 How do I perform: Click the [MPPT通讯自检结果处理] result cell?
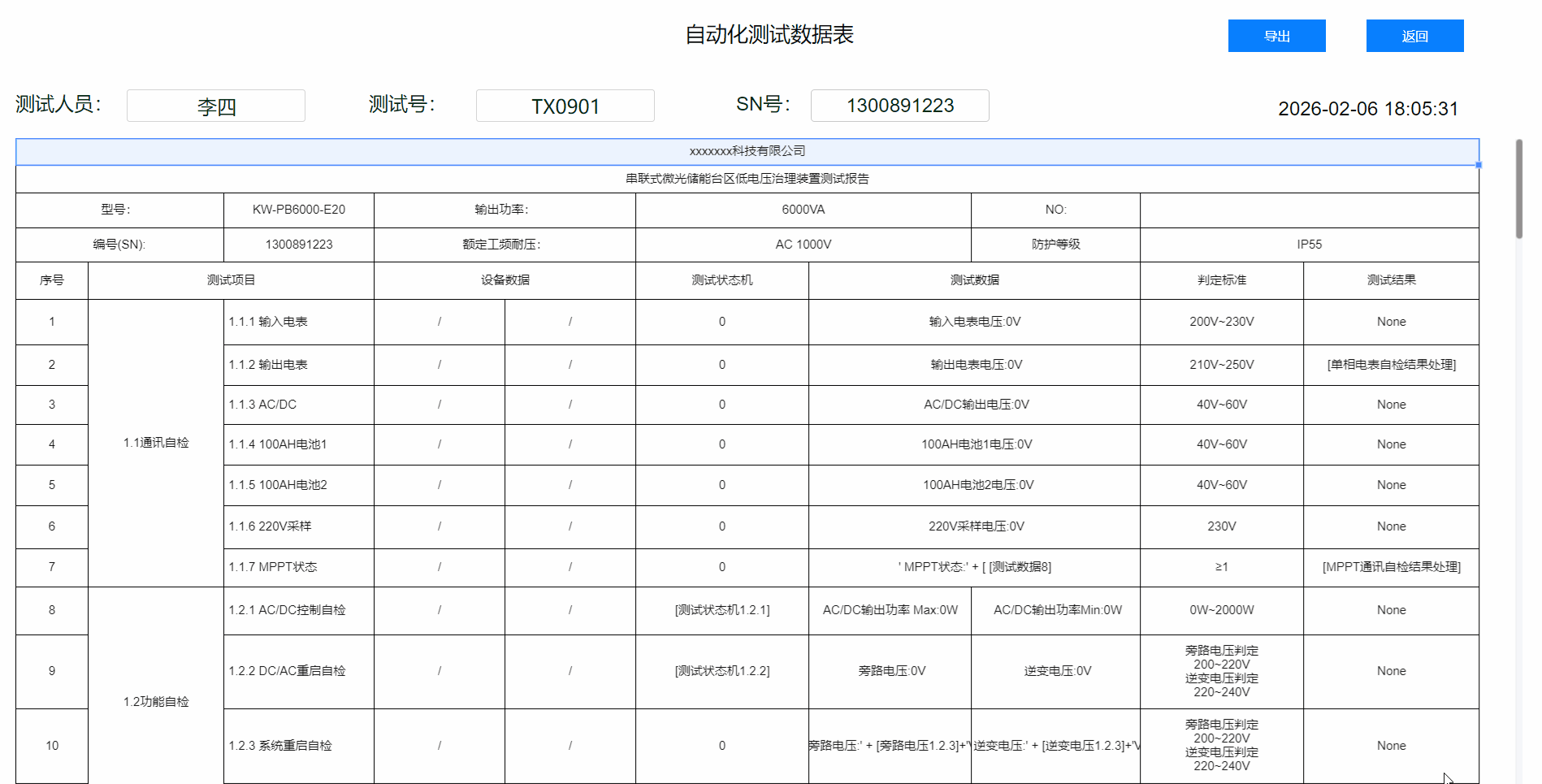1391,567
